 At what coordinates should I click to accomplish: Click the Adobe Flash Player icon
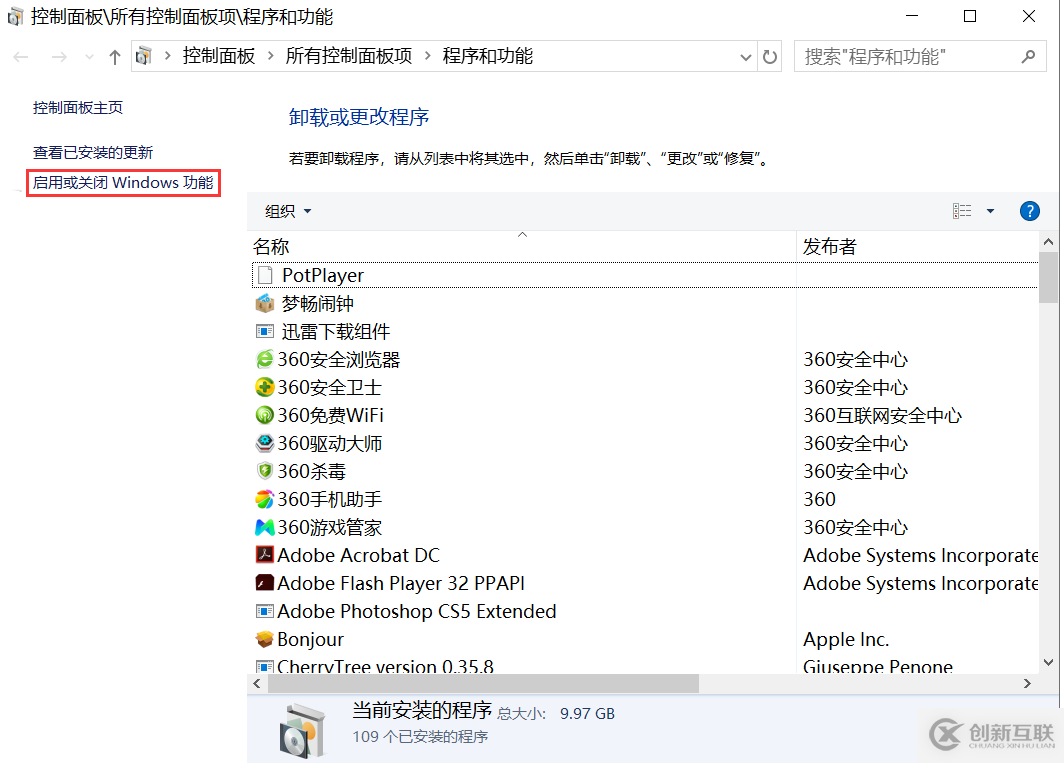click(265, 583)
